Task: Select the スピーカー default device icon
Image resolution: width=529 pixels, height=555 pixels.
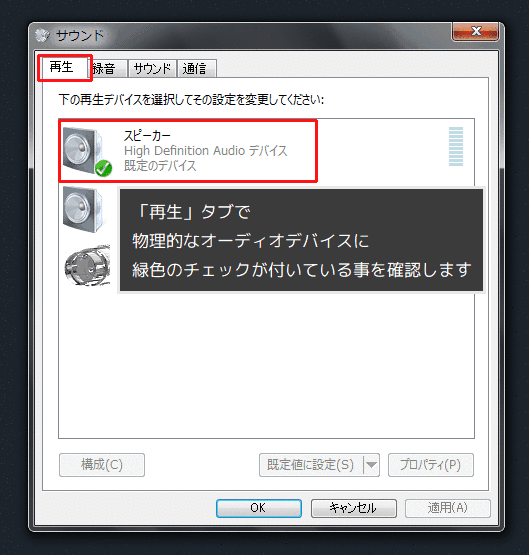Action: [84, 151]
